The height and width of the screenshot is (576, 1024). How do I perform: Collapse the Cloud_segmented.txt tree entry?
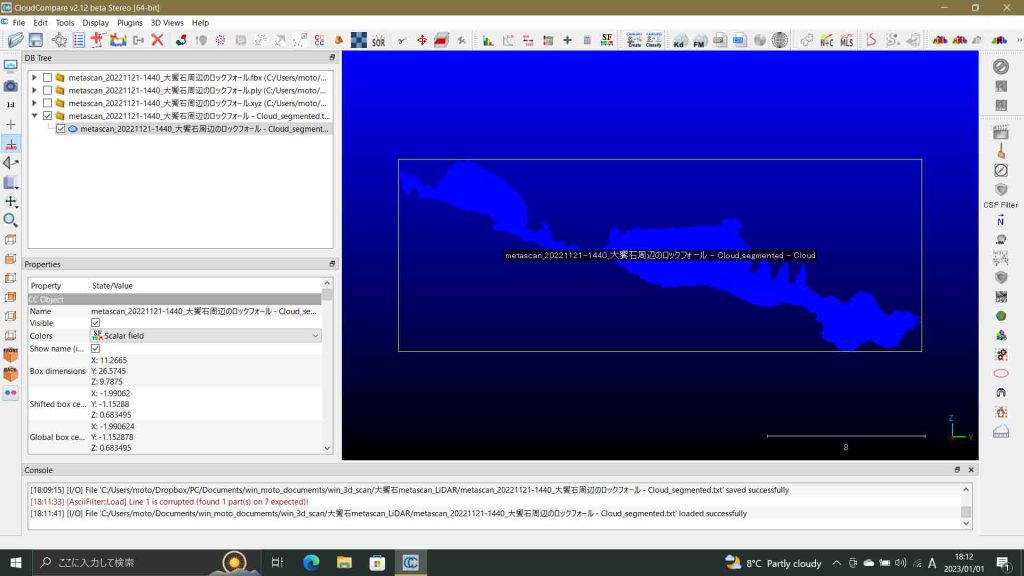35,116
